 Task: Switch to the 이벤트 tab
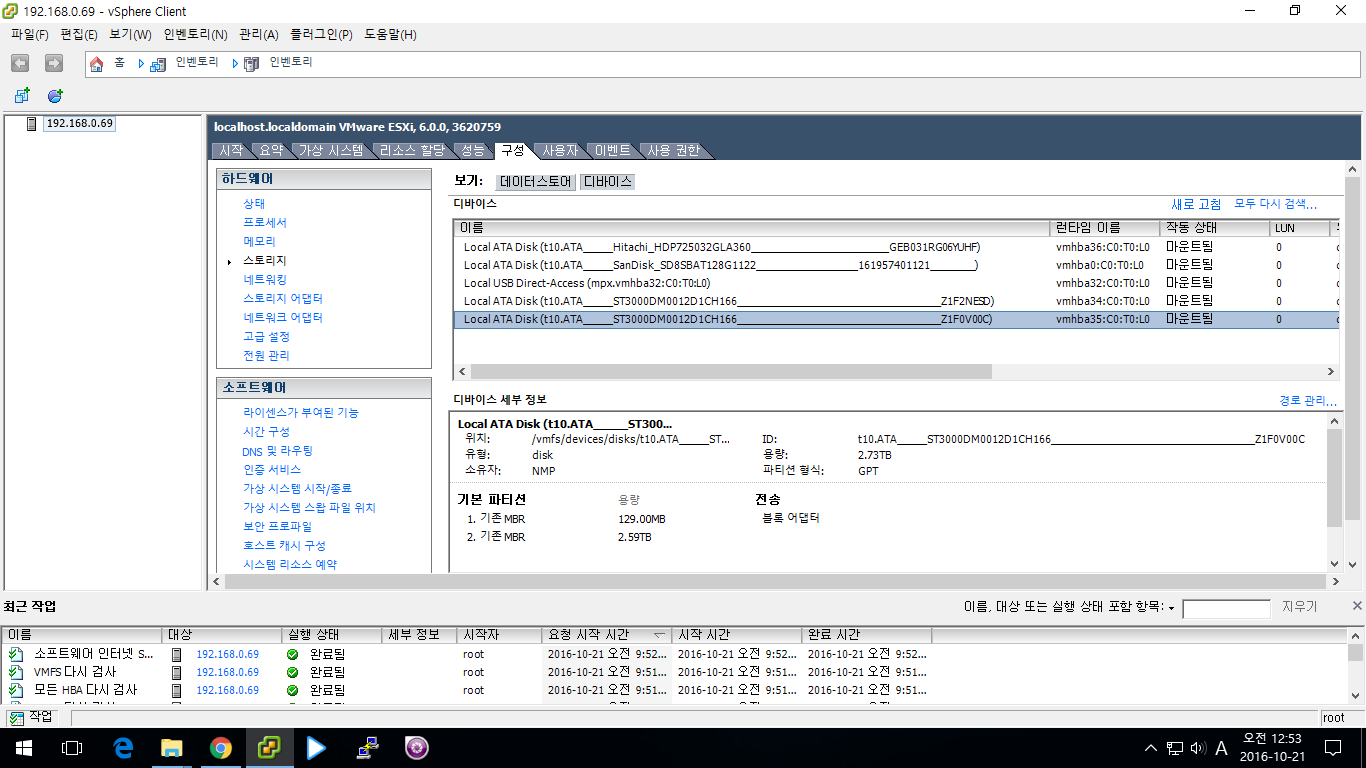click(x=613, y=150)
